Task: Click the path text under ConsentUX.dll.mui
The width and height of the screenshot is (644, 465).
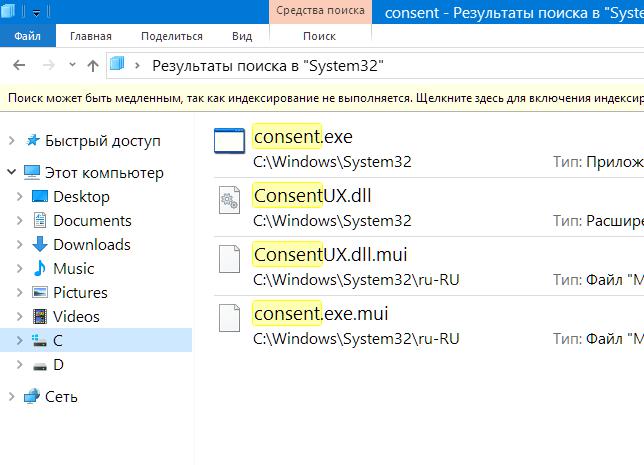Action: (x=356, y=280)
